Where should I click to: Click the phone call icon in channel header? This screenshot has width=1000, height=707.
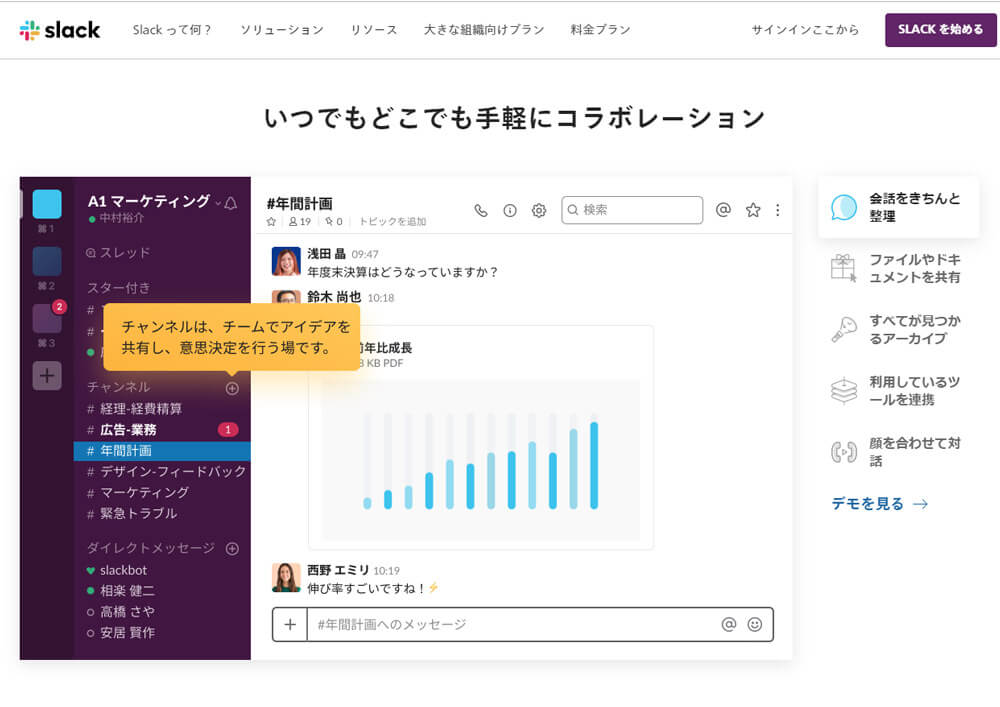point(481,210)
